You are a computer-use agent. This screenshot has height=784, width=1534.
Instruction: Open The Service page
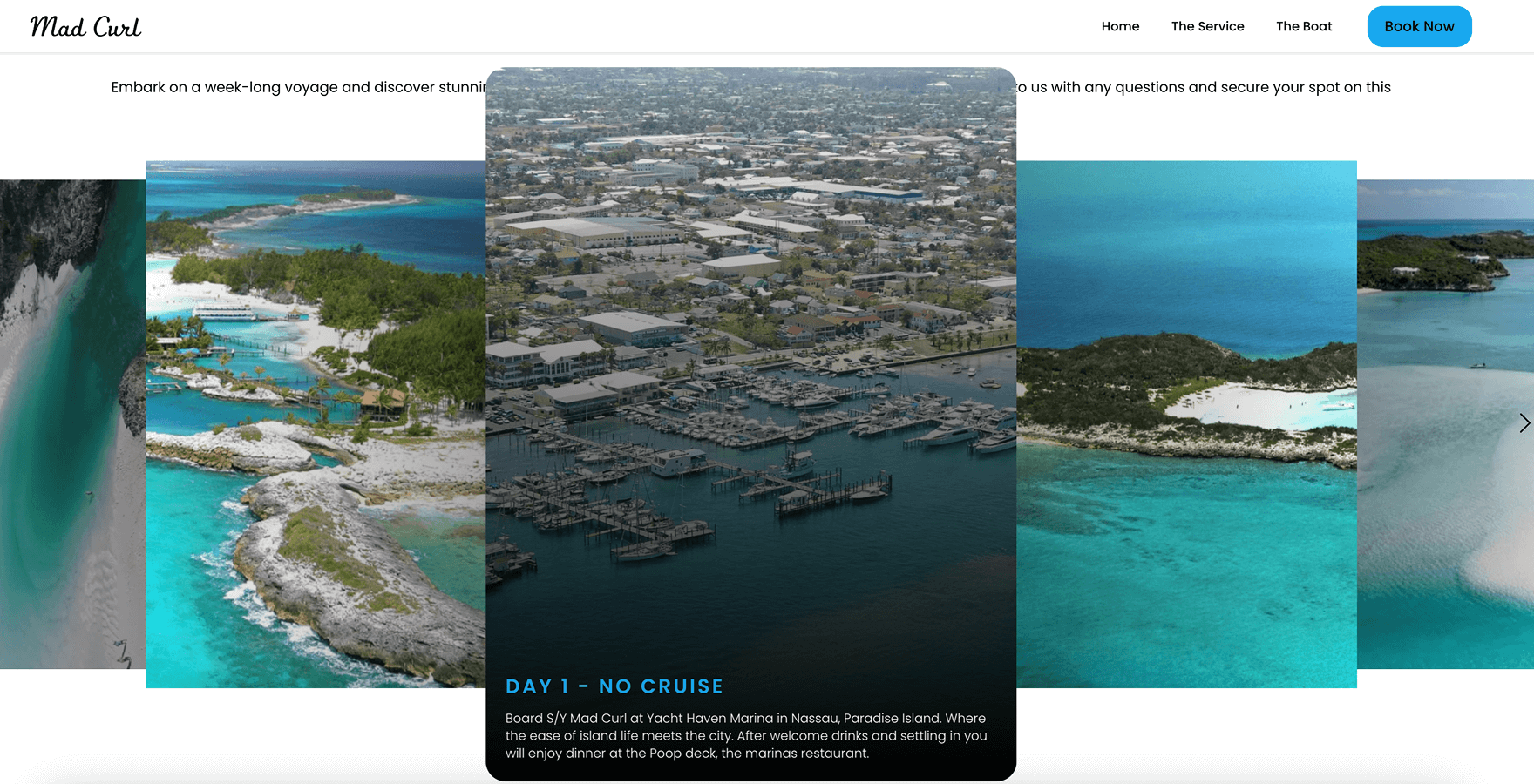[1208, 26]
